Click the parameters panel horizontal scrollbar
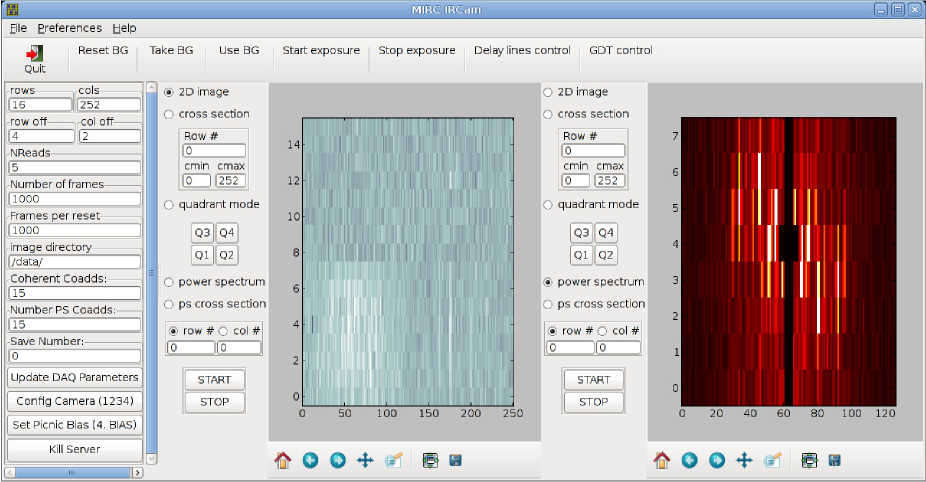Image resolution: width=926 pixels, height=482 pixels. (x=70, y=471)
